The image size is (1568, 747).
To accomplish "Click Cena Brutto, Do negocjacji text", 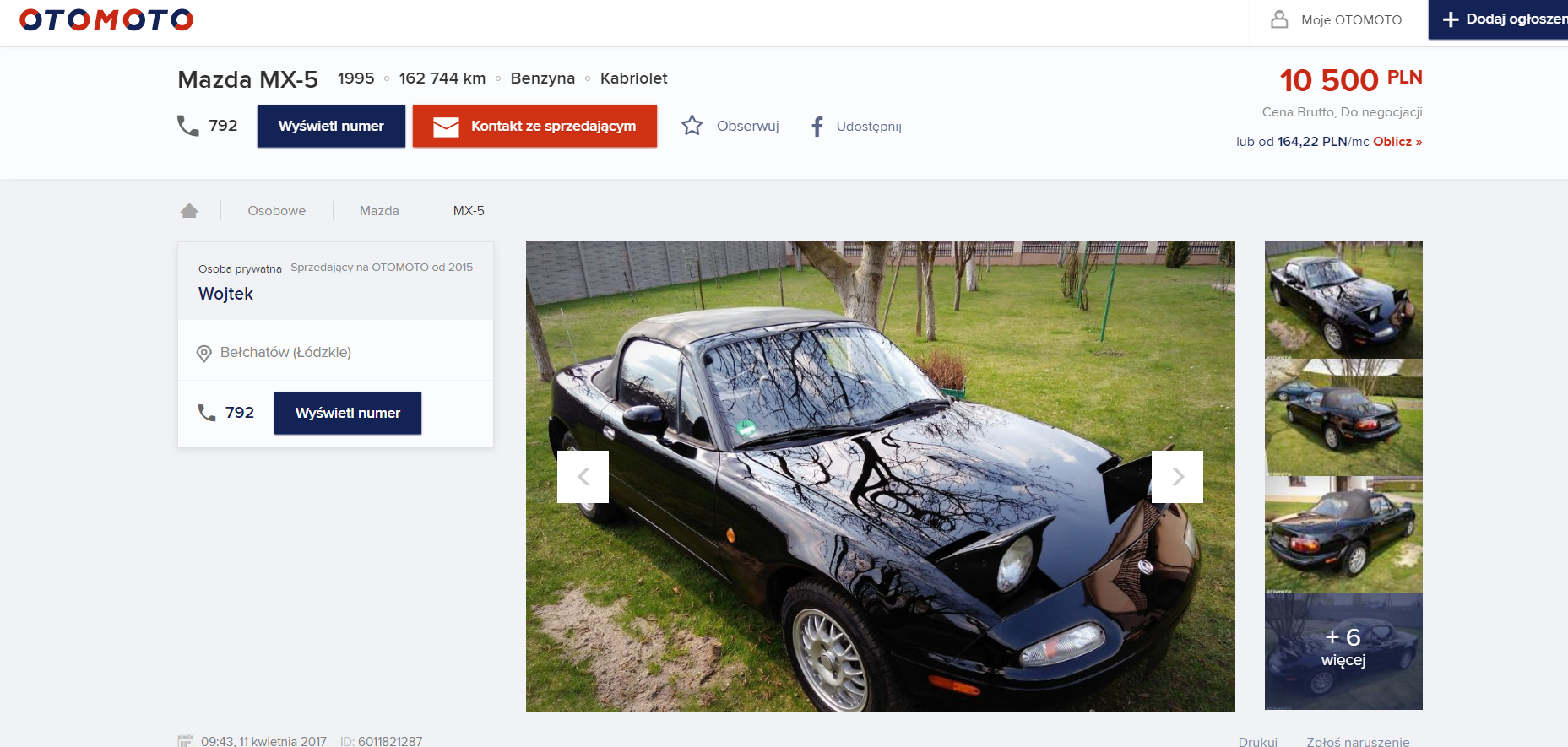I will [x=1342, y=111].
